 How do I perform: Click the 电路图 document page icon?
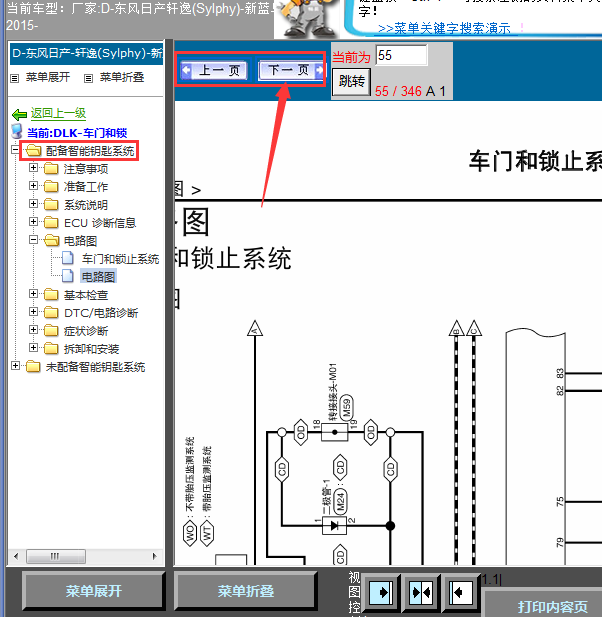[68, 276]
